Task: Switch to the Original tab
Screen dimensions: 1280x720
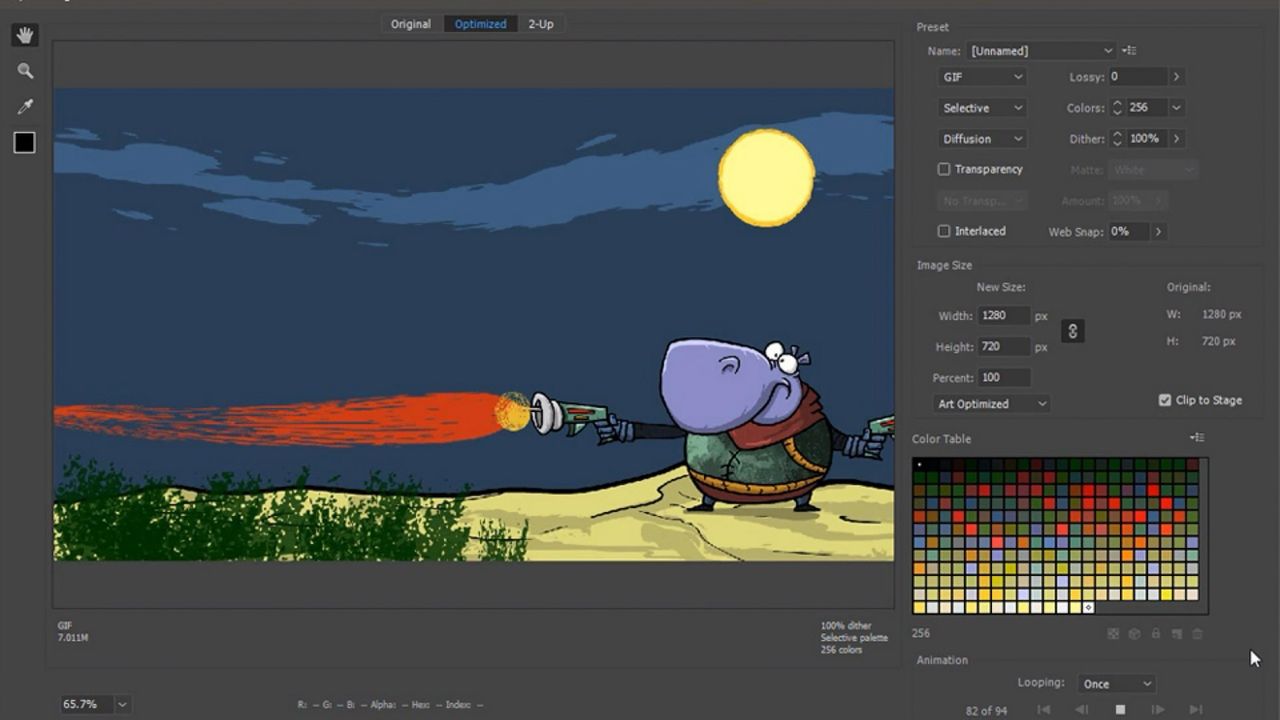Action: click(410, 23)
